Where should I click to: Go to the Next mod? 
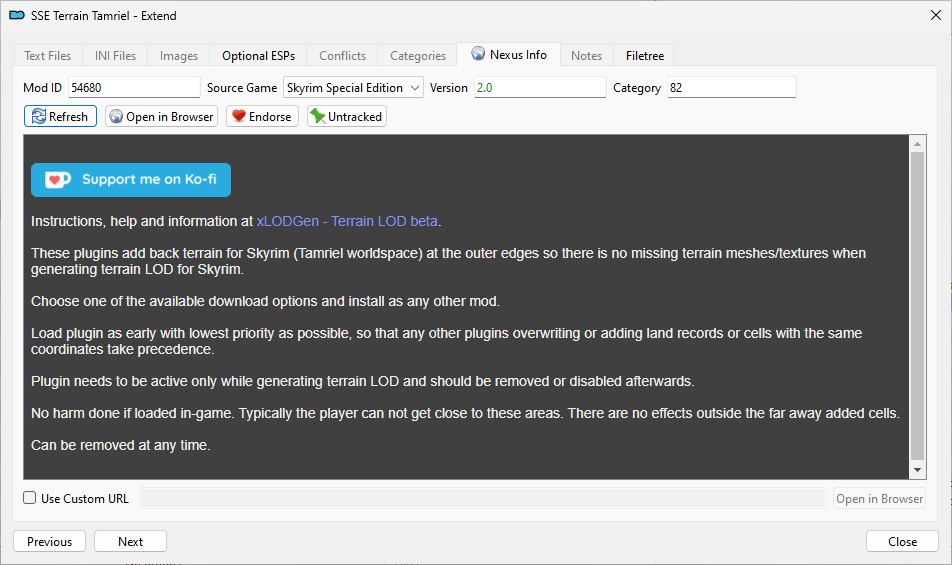click(131, 541)
